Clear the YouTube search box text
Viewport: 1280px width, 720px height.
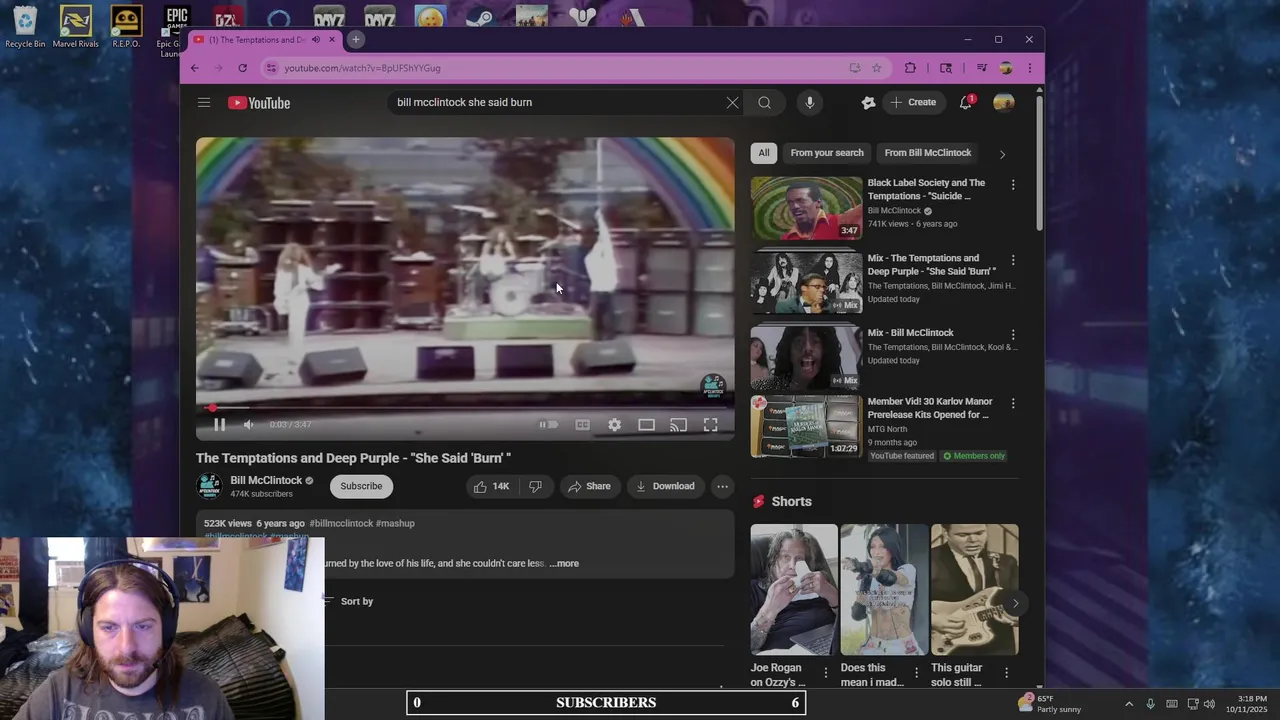[x=732, y=102]
